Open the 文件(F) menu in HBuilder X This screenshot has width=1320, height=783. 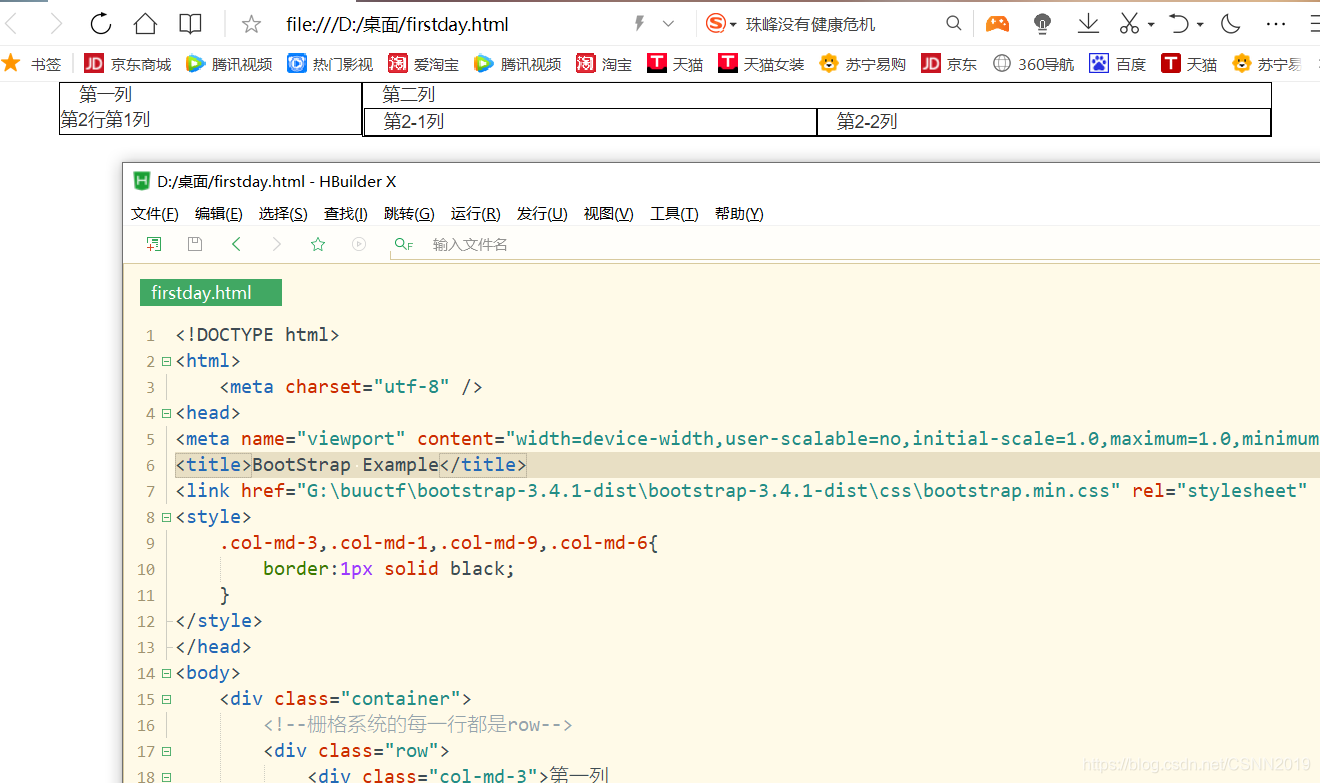point(155,213)
